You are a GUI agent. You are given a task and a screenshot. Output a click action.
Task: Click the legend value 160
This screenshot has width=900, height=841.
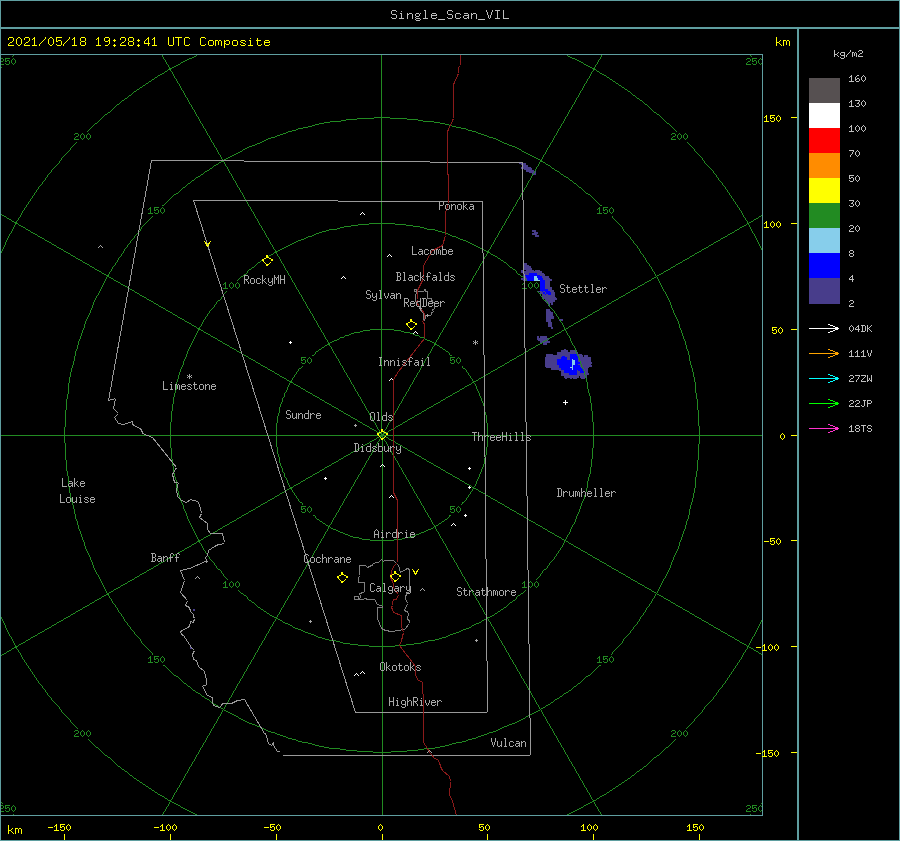(857, 79)
